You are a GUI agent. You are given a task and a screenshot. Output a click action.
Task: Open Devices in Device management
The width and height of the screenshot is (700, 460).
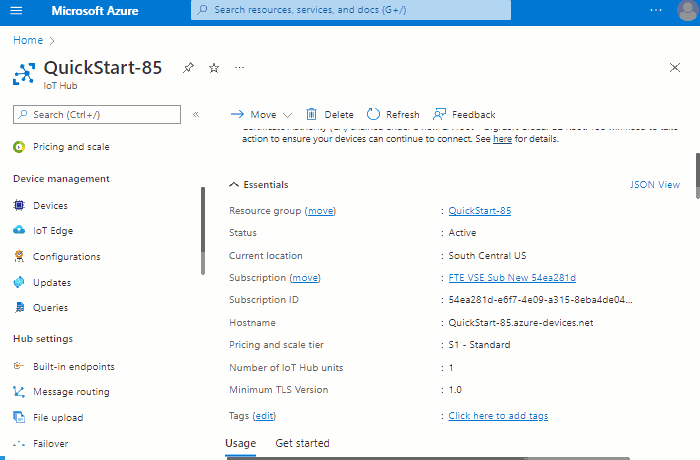pos(50,206)
